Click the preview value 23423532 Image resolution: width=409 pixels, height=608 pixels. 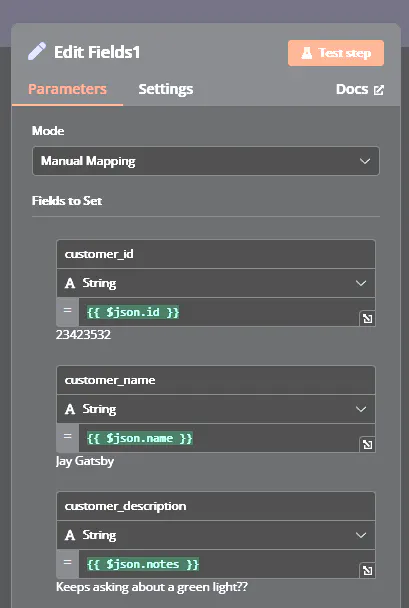tap(83, 335)
